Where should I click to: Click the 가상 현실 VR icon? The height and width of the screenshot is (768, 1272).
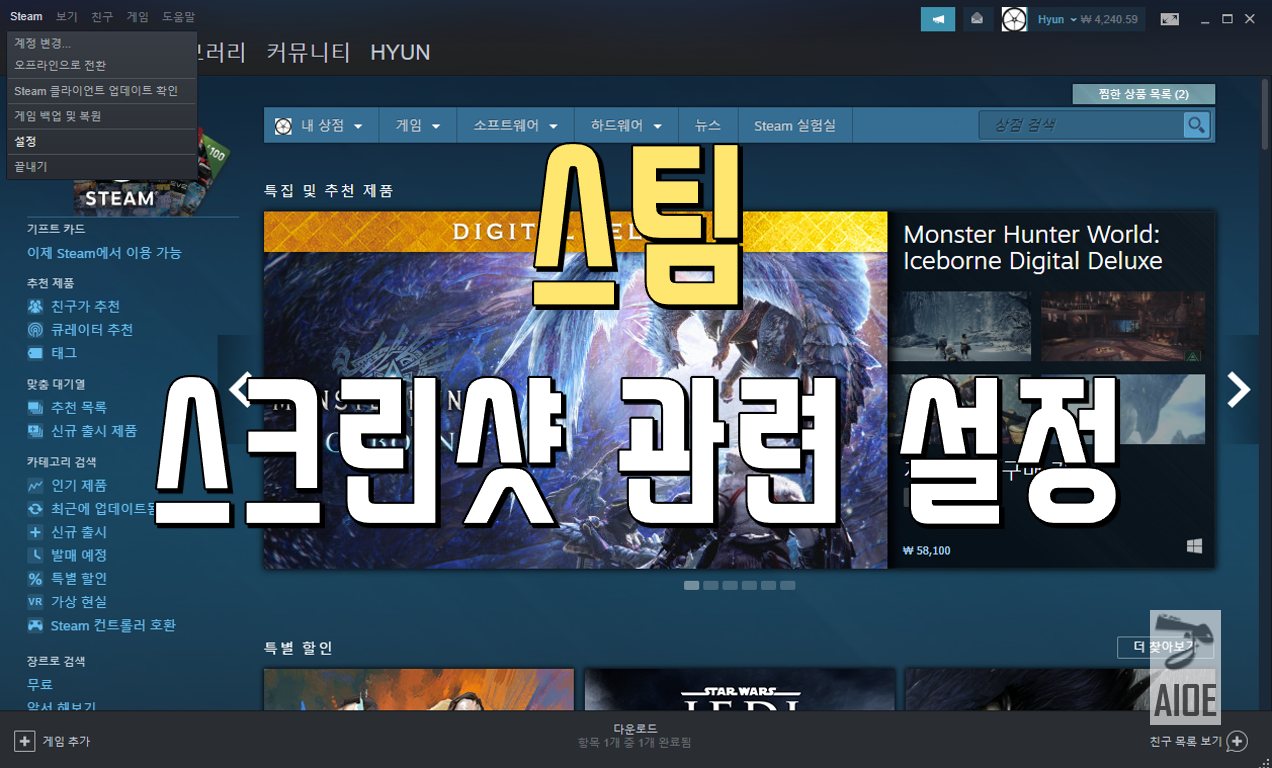click(x=35, y=602)
